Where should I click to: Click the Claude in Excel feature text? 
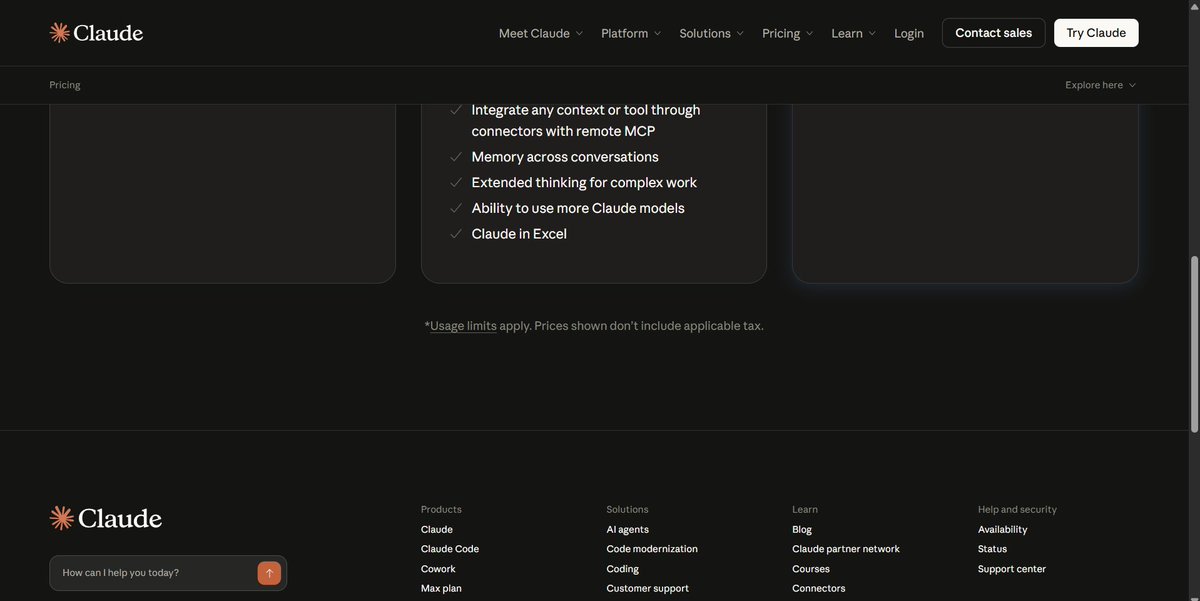519,234
